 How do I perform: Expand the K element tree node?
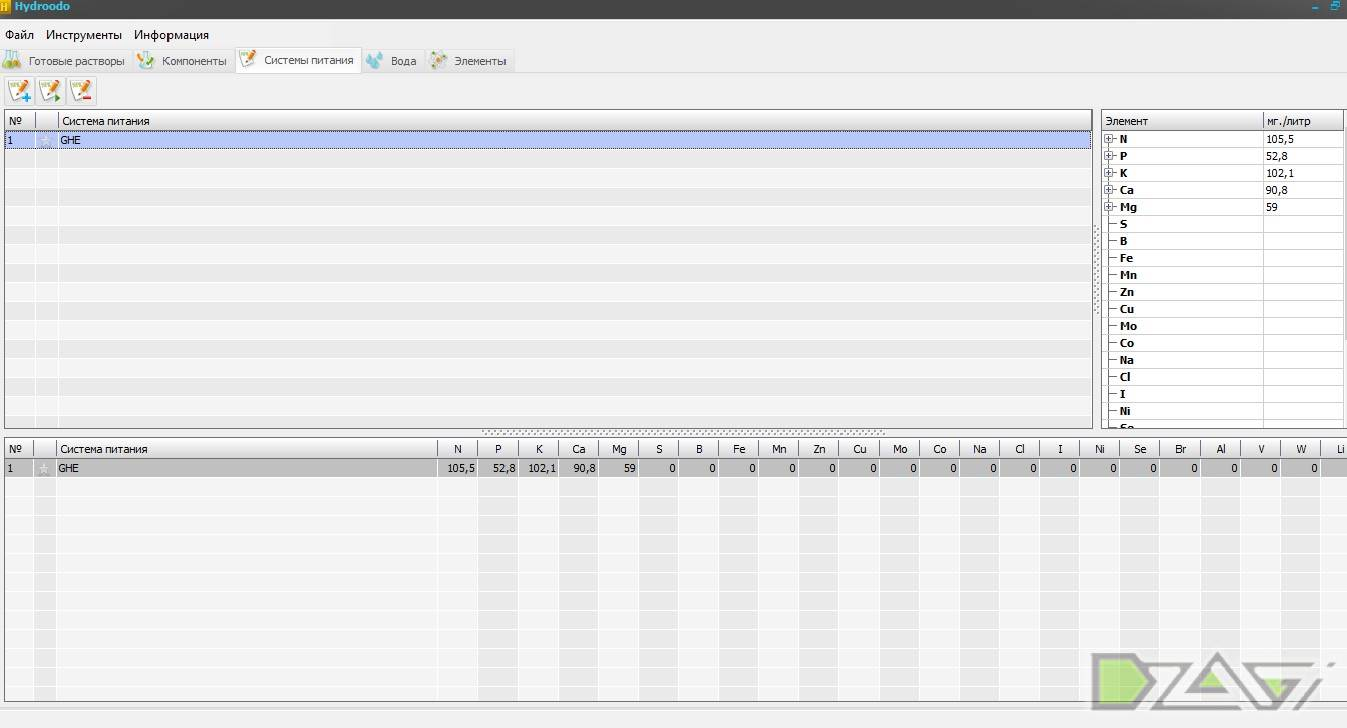point(1109,173)
